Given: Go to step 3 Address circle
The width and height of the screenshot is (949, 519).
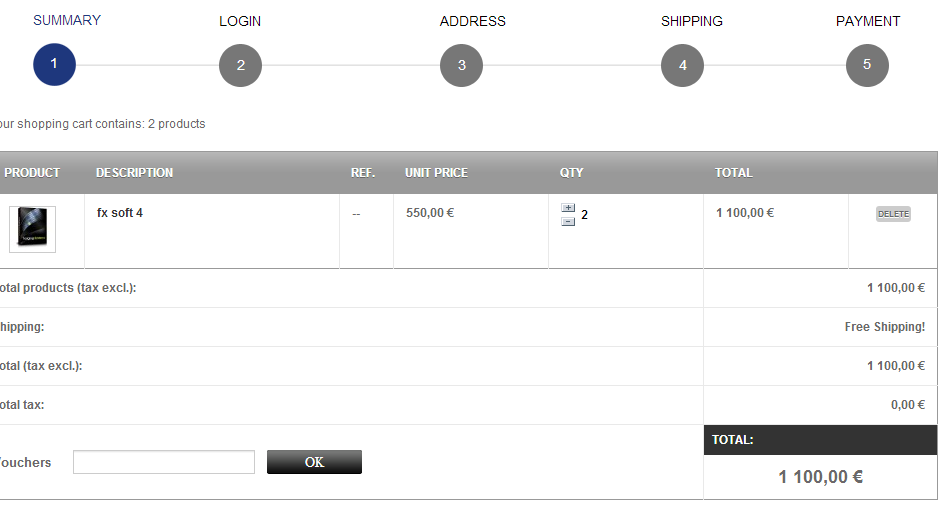Looking at the screenshot, I should (x=461, y=66).
